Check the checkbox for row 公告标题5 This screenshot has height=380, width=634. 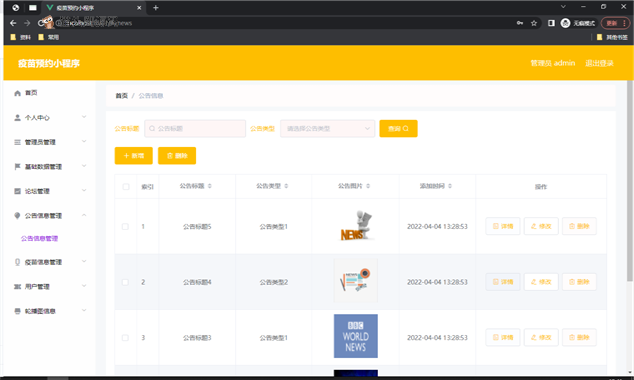click(x=125, y=226)
